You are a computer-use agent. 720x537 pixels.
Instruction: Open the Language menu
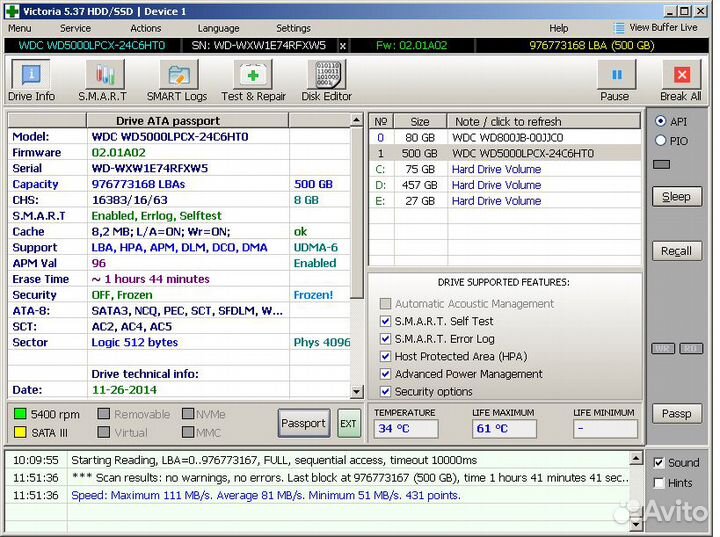pos(219,28)
